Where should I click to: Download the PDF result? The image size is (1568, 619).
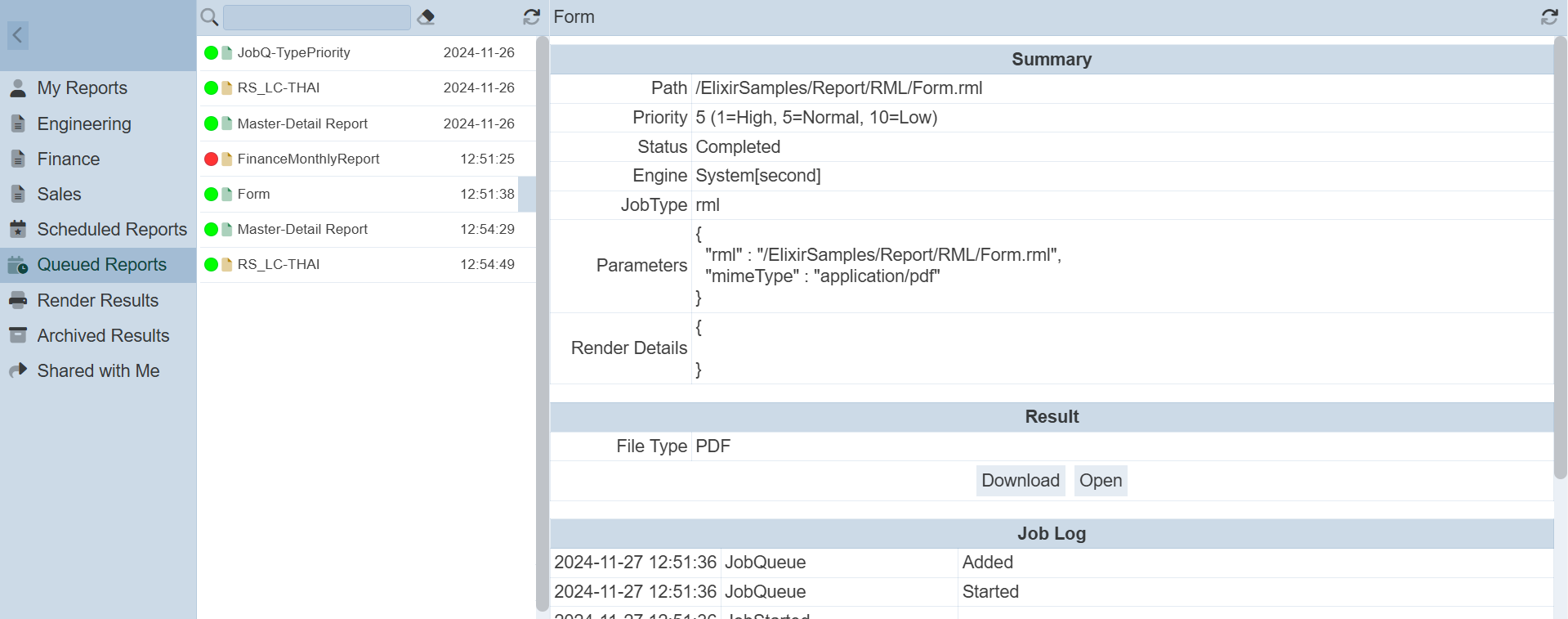tap(1020, 481)
